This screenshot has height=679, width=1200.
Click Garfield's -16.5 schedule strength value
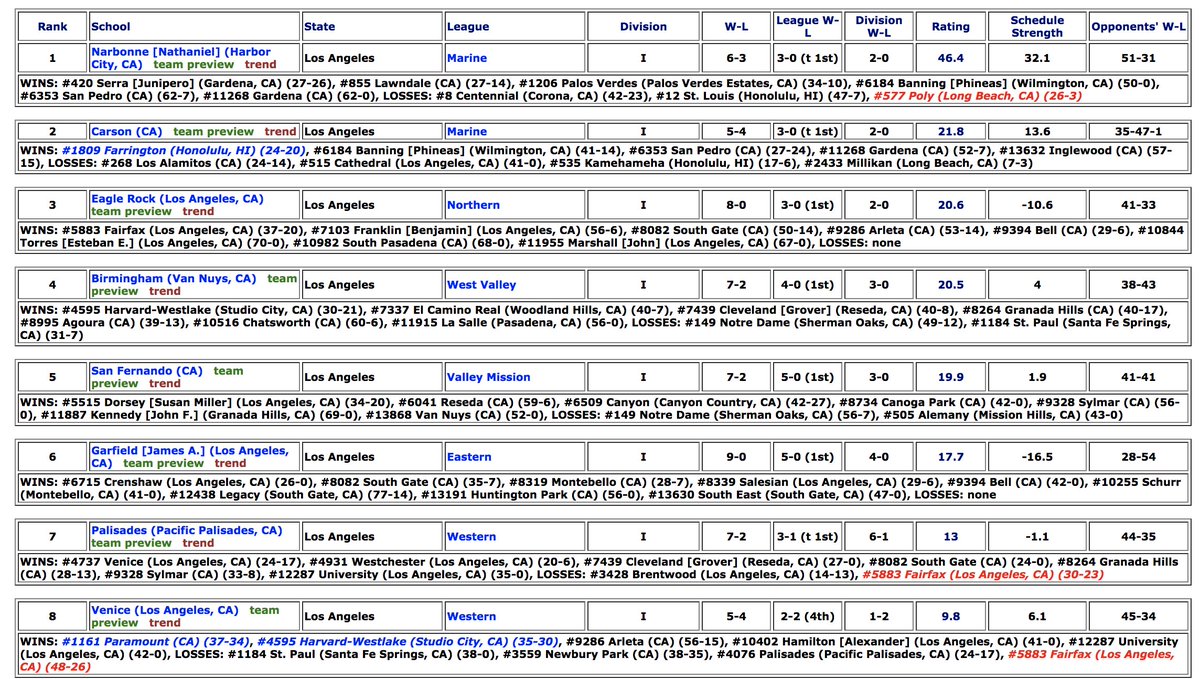point(1037,457)
